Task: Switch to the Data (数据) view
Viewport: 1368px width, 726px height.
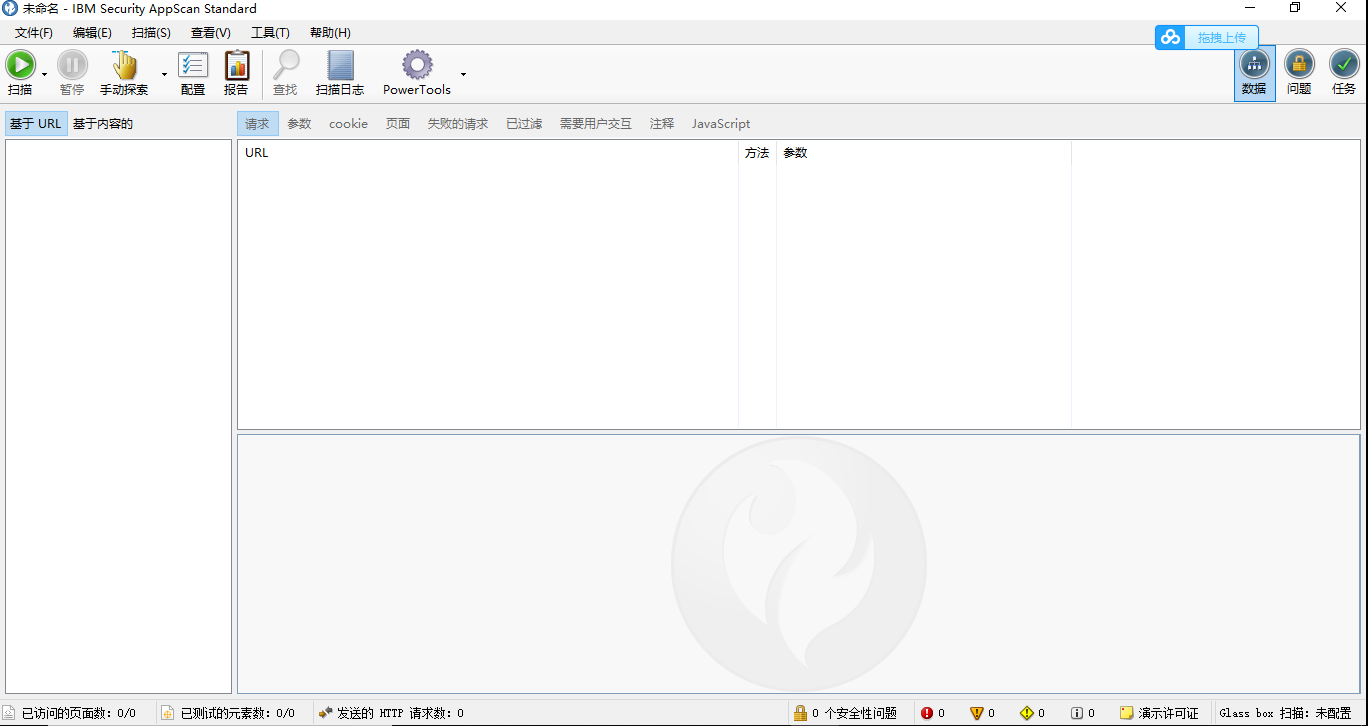Action: (x=1254, y=73)
